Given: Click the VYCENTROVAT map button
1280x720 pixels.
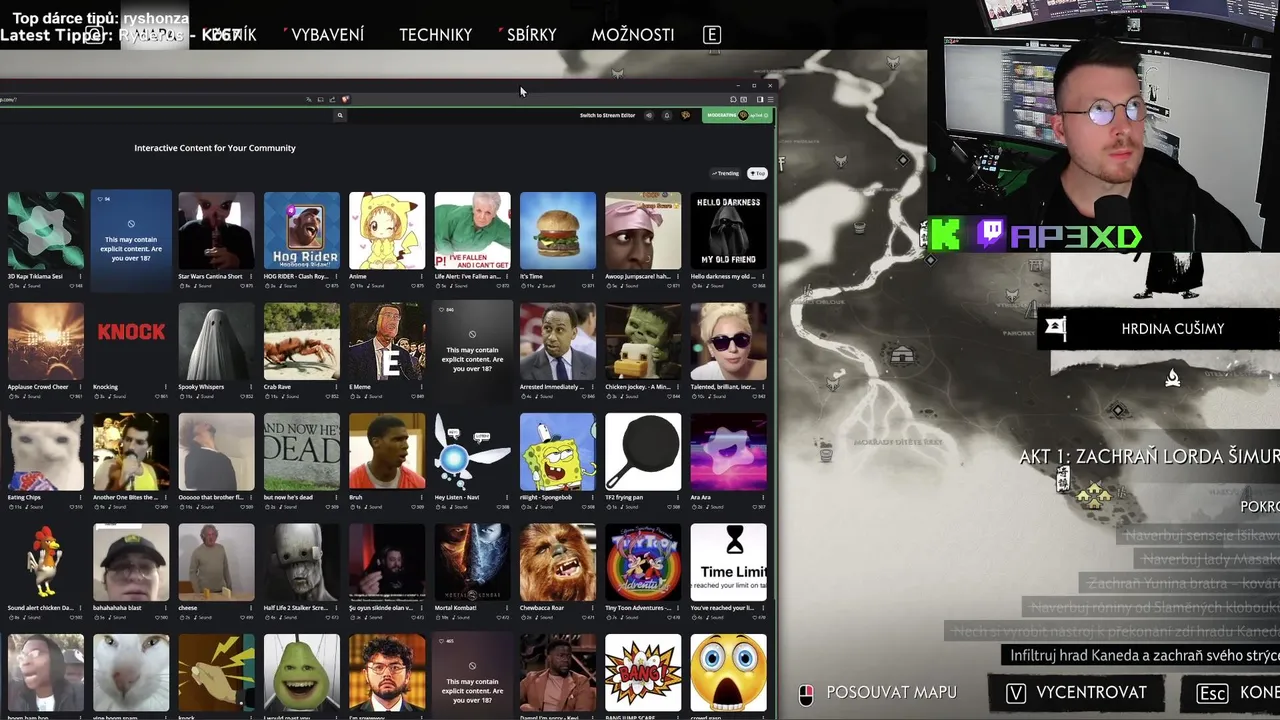Looking at the screenshot, I should point(1076,692).
